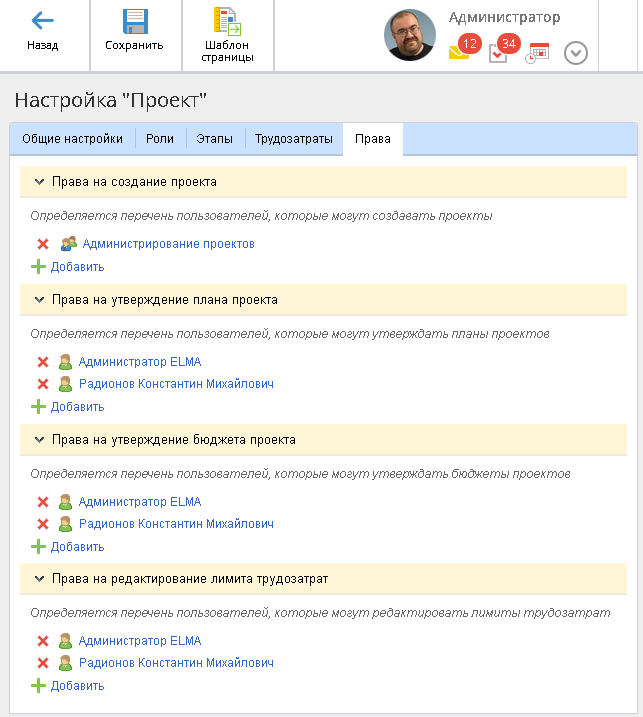Click Права на утверждение плана проекта heading text
The image size is (643, 717).
165,300
